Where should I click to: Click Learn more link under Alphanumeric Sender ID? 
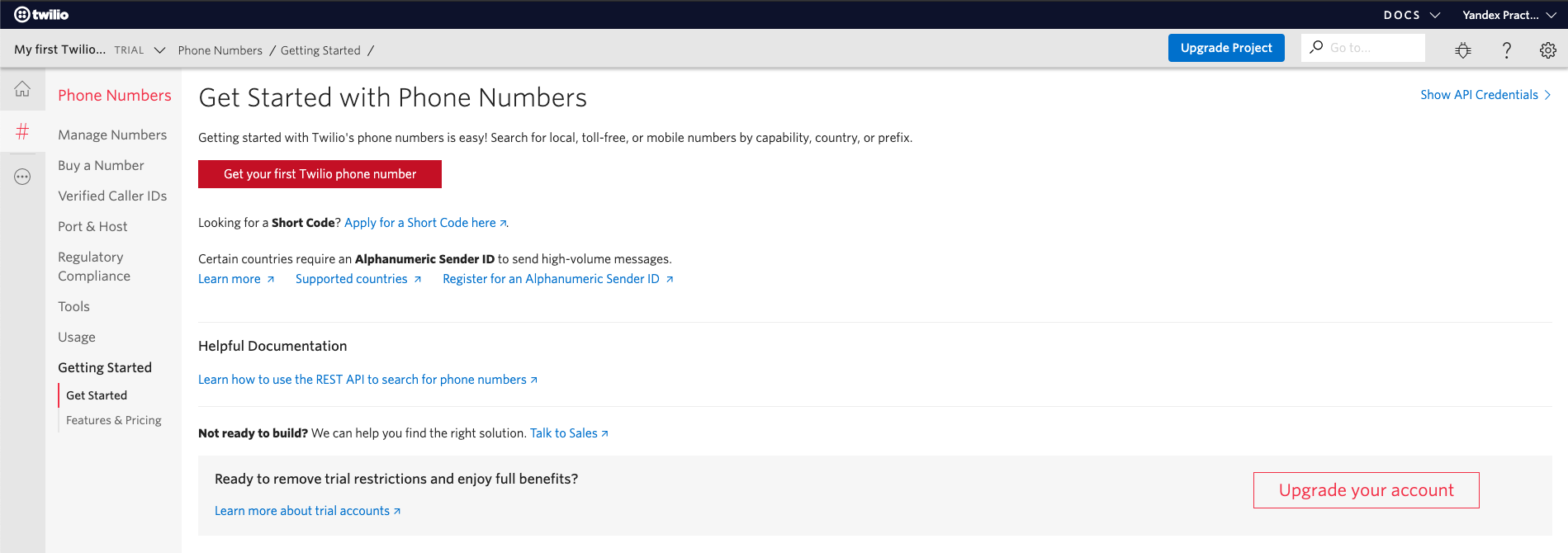click(x=236, y=279)
